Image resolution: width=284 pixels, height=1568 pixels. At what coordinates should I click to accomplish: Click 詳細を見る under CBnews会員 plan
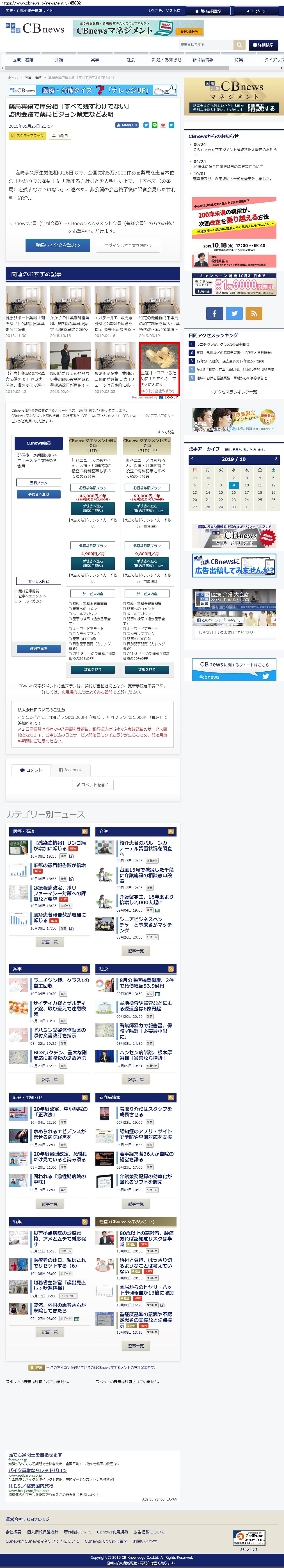pyautogui.click(x=38, y=649)
